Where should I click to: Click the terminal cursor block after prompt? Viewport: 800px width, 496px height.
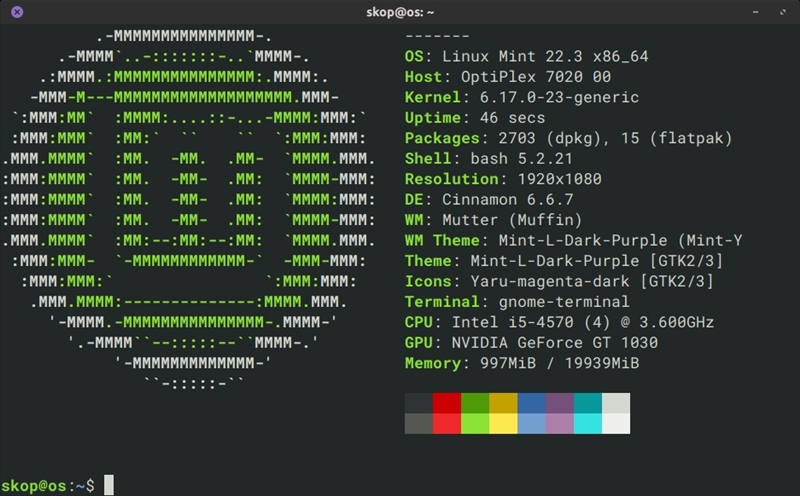pyautogui.click(x=109, y=485)
